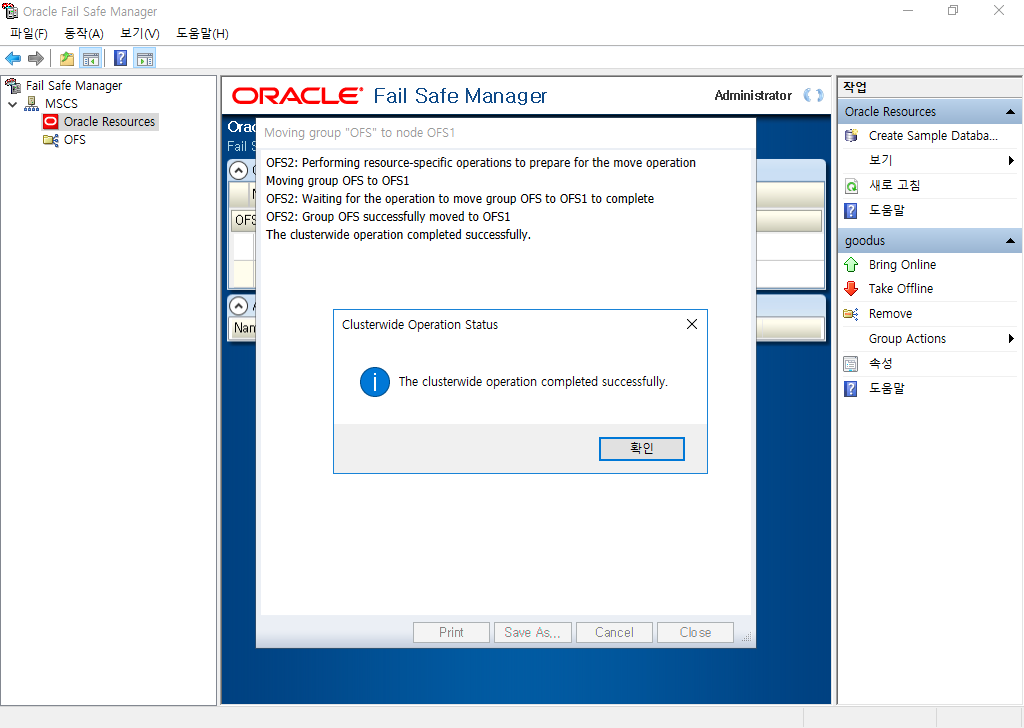Click the green refresh icon for 새로 고침

[851, 186]
